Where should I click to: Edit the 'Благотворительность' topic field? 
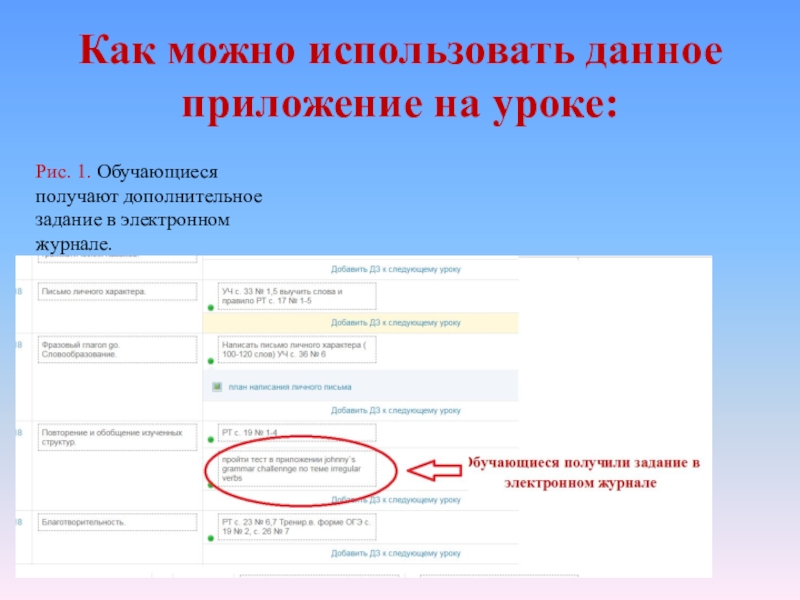[x=117, y=522]
